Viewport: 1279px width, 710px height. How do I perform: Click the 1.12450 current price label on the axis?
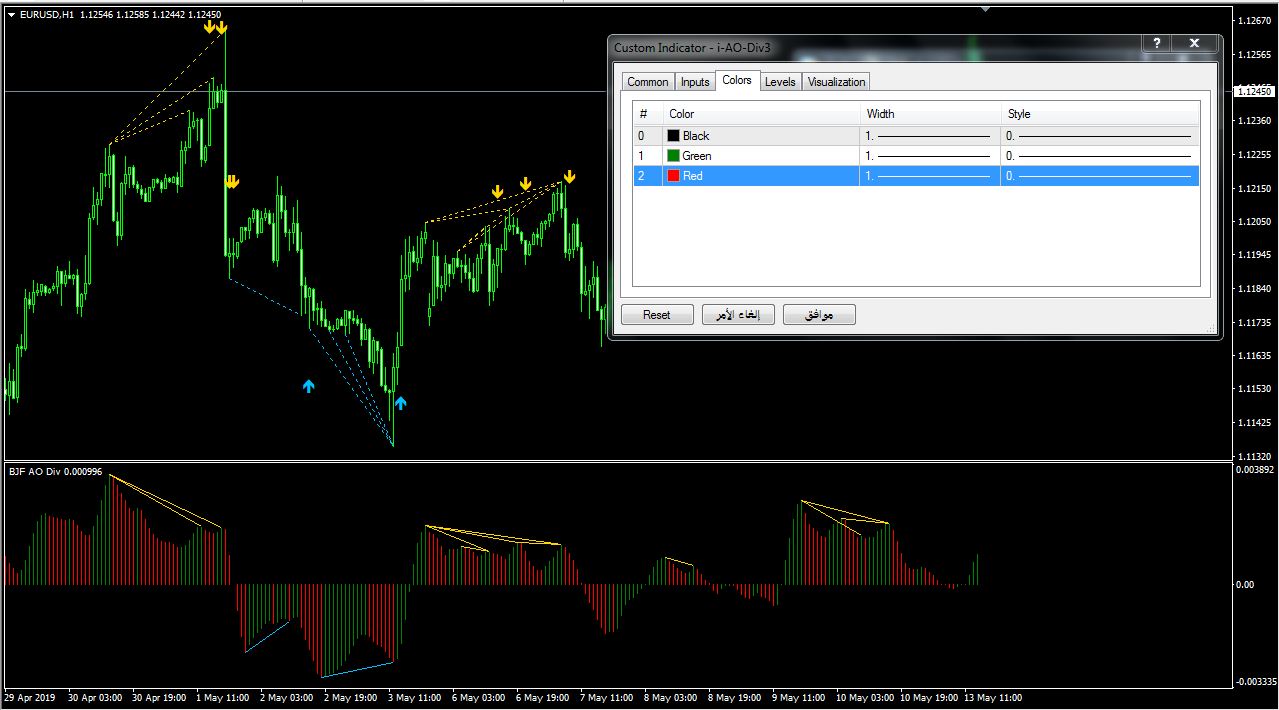click(x=1254, y=92)
